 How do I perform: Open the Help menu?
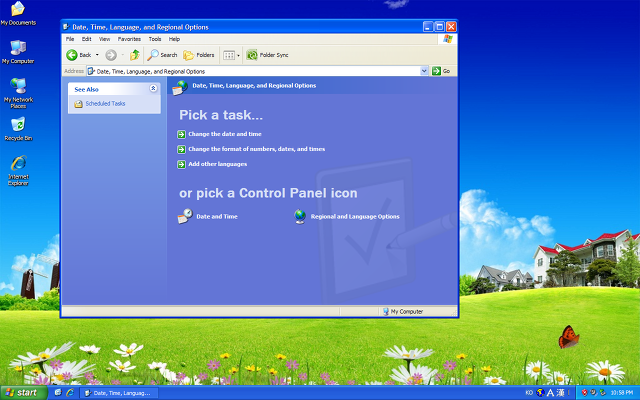(174, 39)
